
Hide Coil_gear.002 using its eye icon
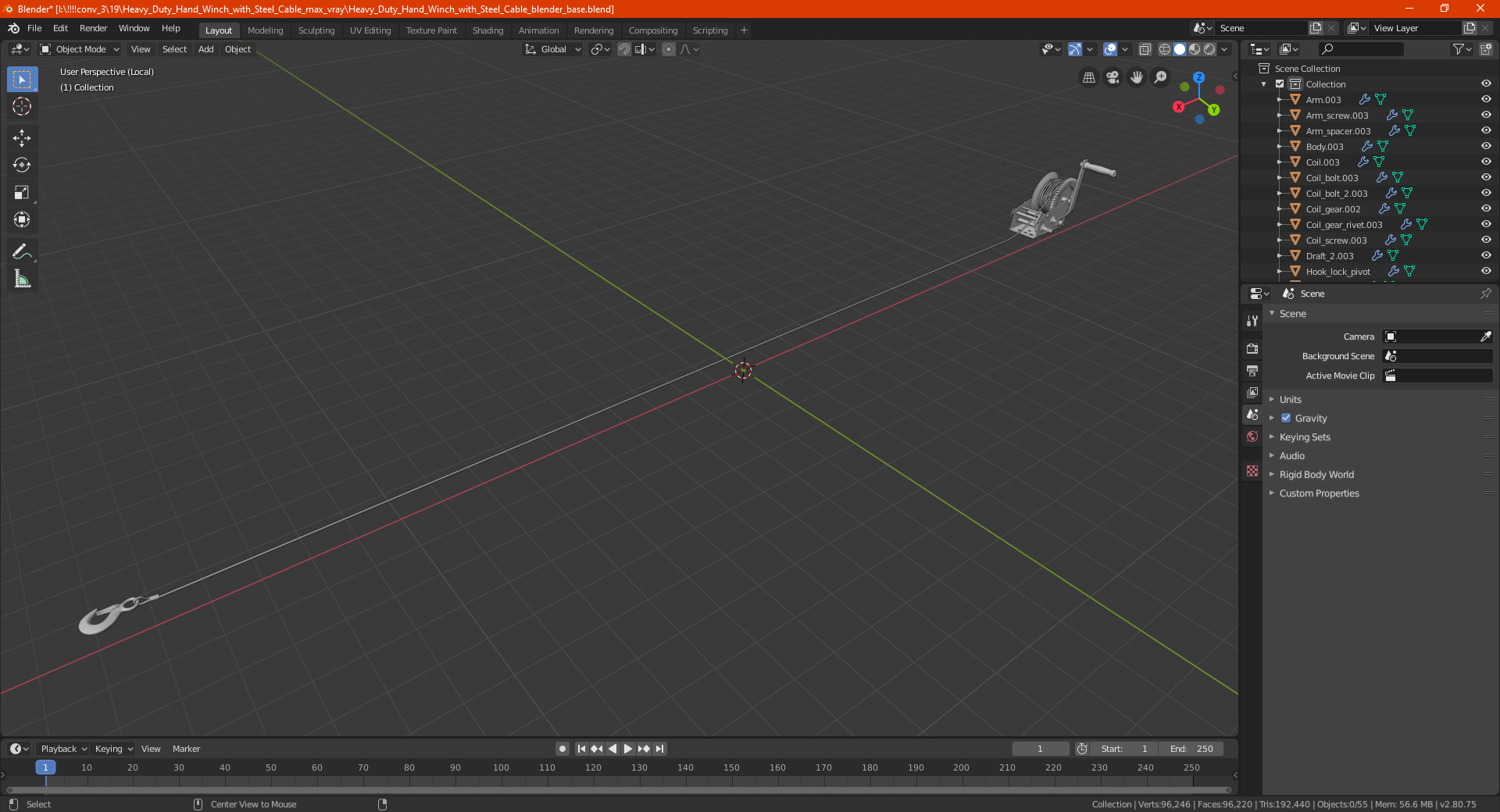[x=1486, y=209]
